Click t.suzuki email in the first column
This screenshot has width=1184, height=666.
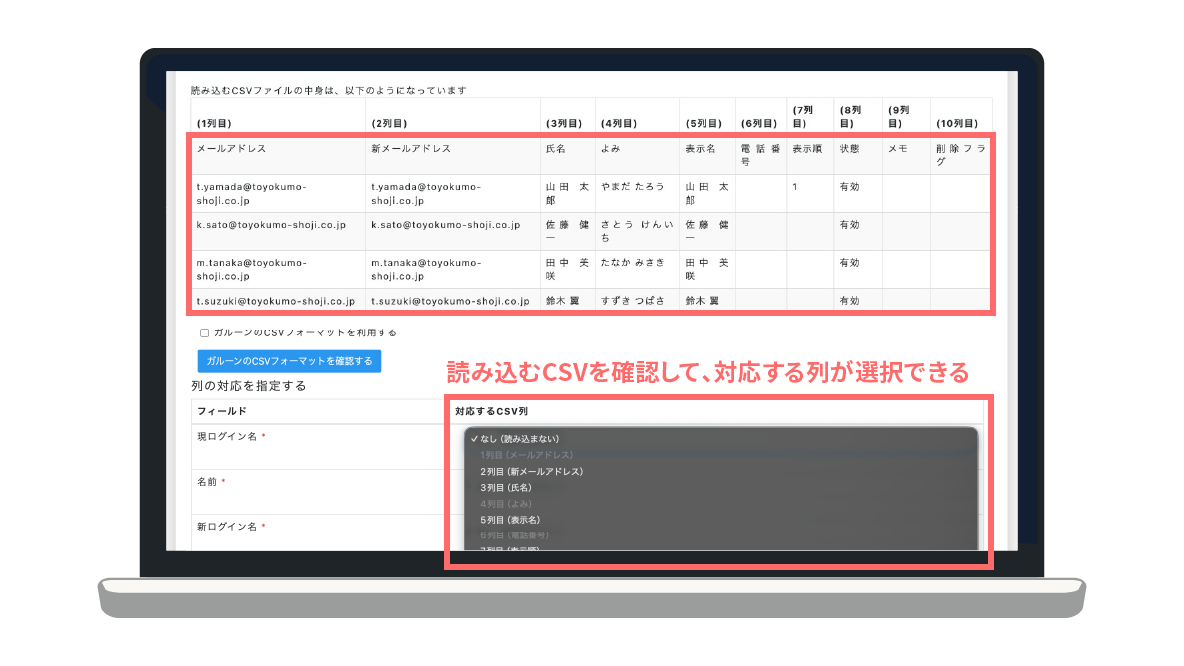(x=278, y=301)
